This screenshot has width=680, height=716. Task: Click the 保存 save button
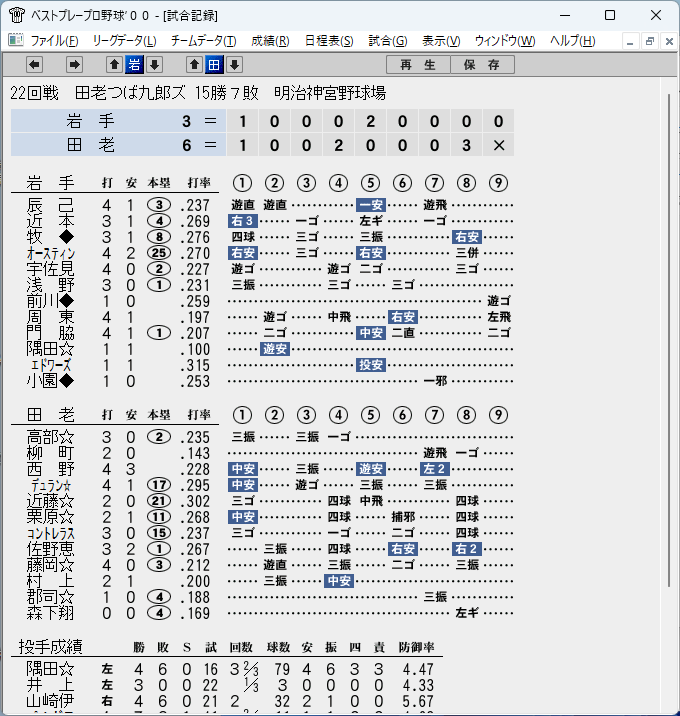coord(482,65)
